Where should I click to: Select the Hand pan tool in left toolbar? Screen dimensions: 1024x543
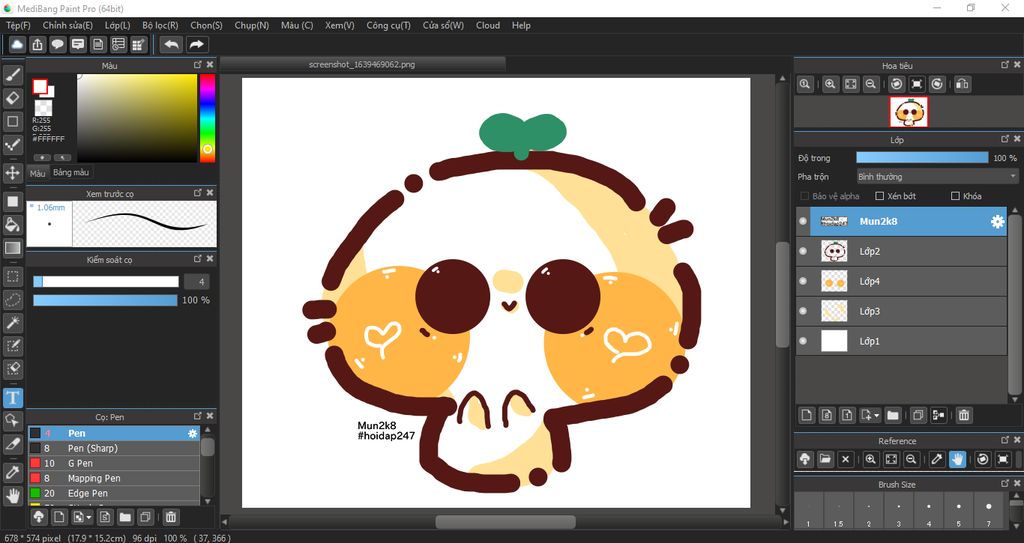pos(12,495)
